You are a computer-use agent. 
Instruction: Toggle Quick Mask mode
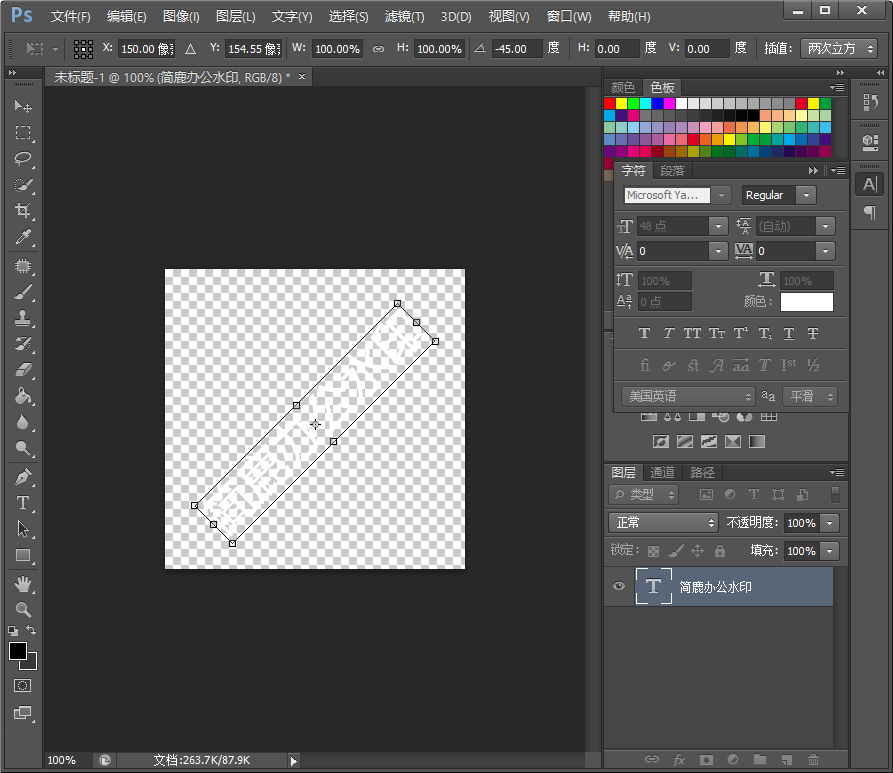point(23,686)
